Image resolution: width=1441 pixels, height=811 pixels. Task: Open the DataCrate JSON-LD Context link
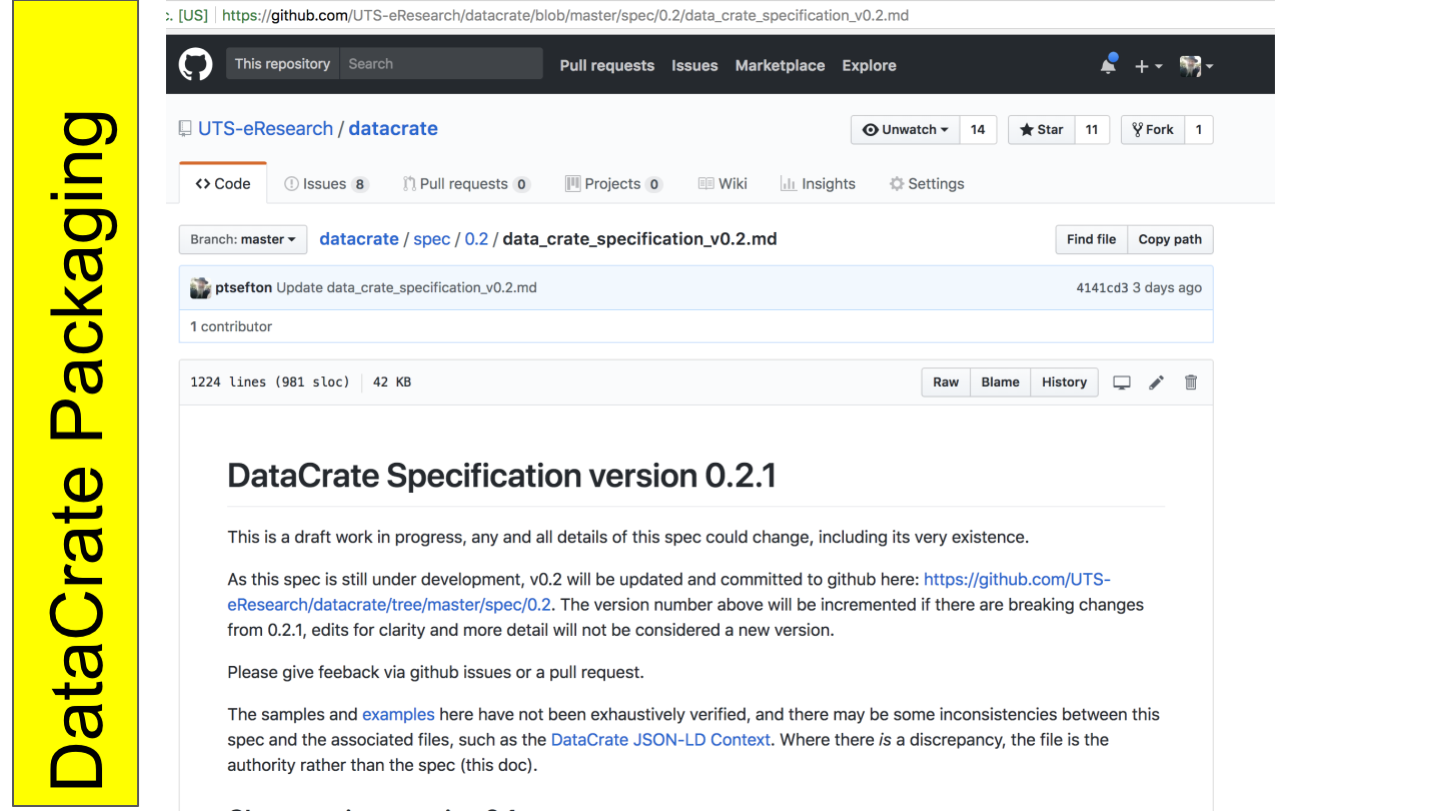tap(661, 740)
